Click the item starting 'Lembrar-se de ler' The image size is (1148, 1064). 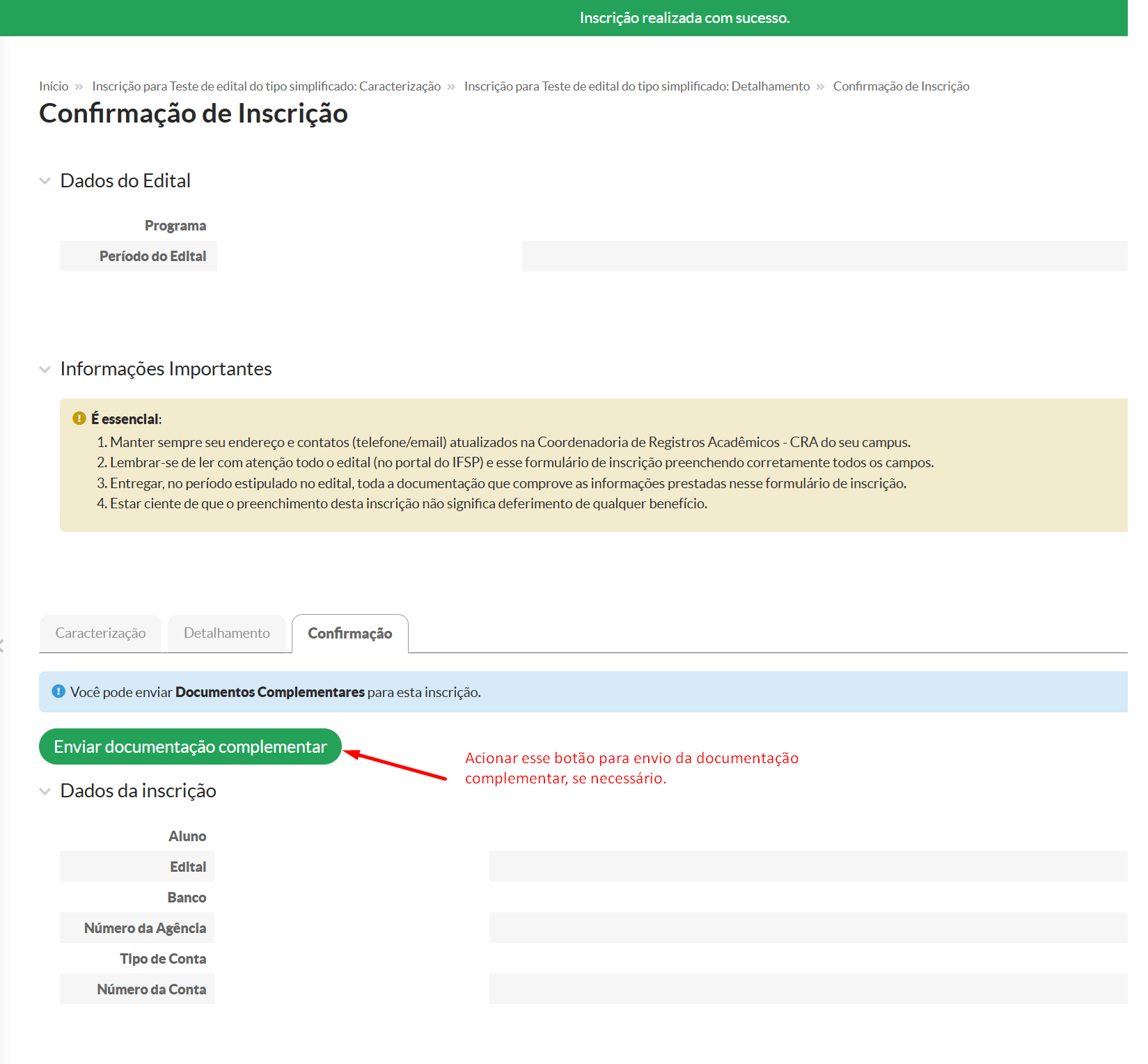[522, 462]
